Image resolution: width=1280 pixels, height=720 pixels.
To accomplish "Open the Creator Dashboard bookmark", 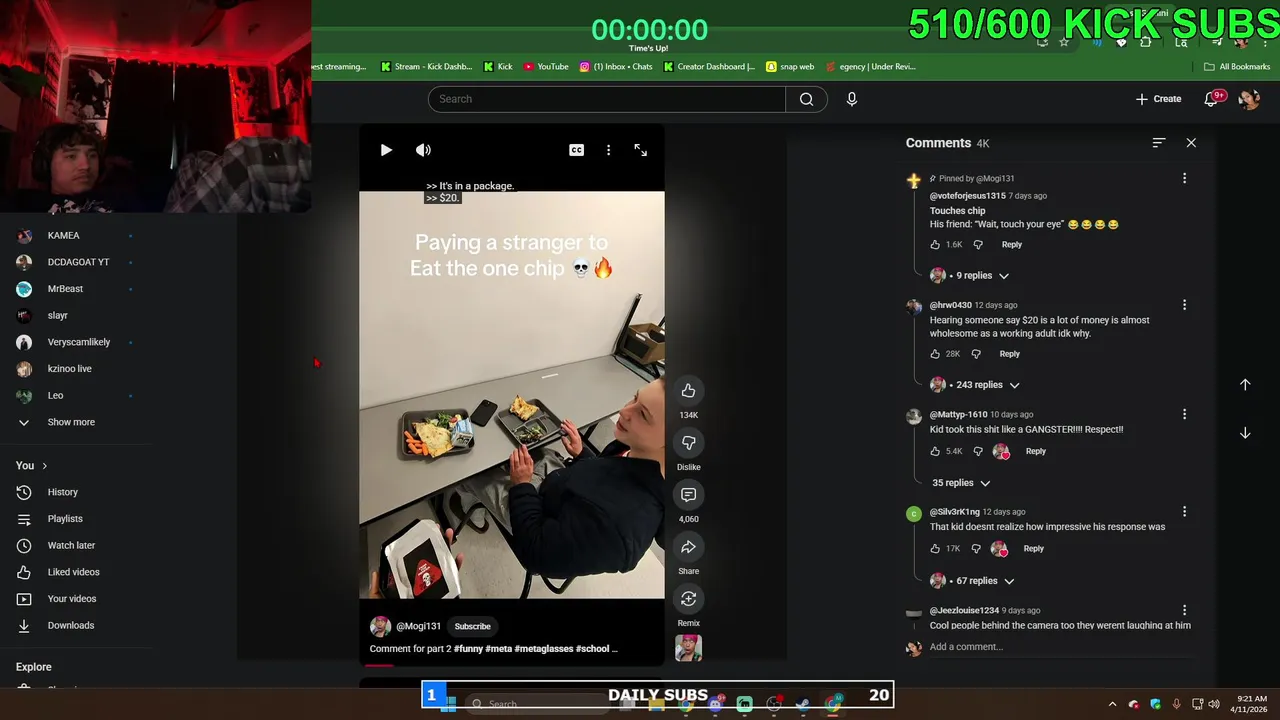I will coord(709,67).
